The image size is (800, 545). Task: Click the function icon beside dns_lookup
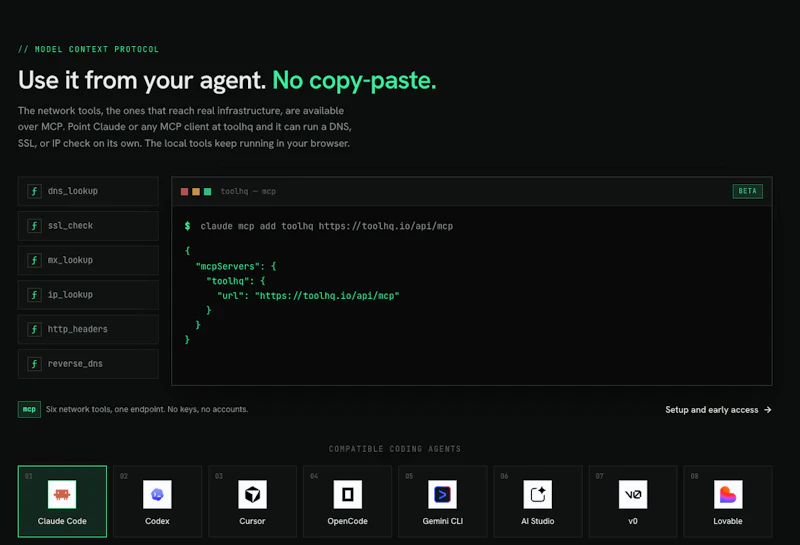[x=34, y=191]
